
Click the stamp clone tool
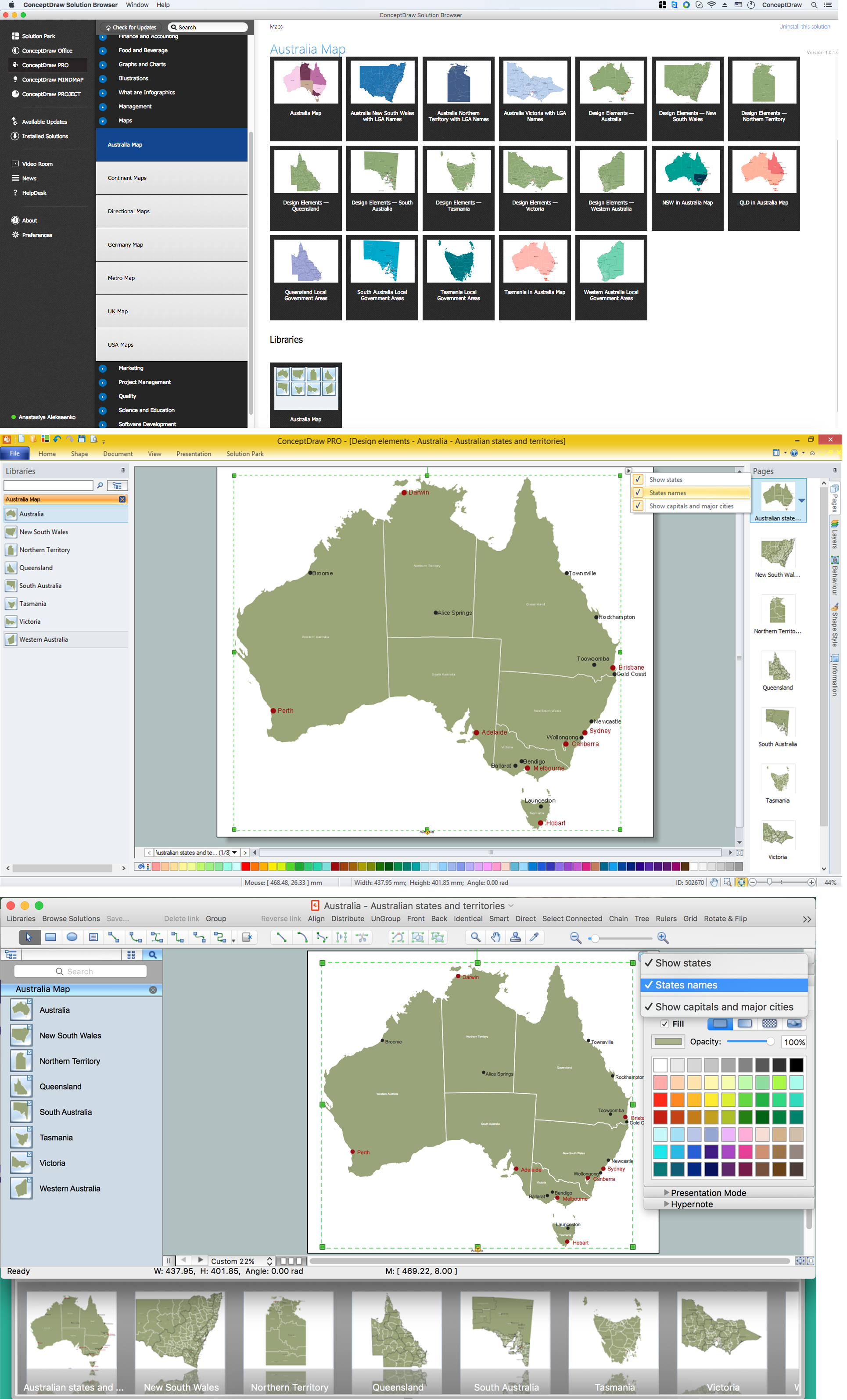[x=515, y=937]
